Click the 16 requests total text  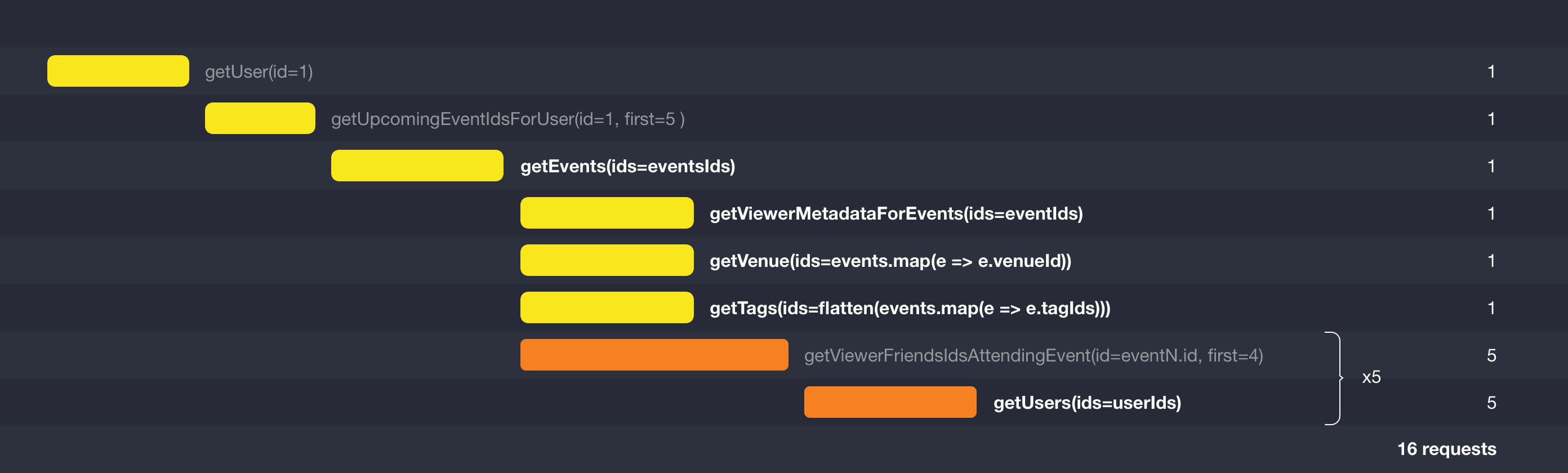pos(1446,449)
